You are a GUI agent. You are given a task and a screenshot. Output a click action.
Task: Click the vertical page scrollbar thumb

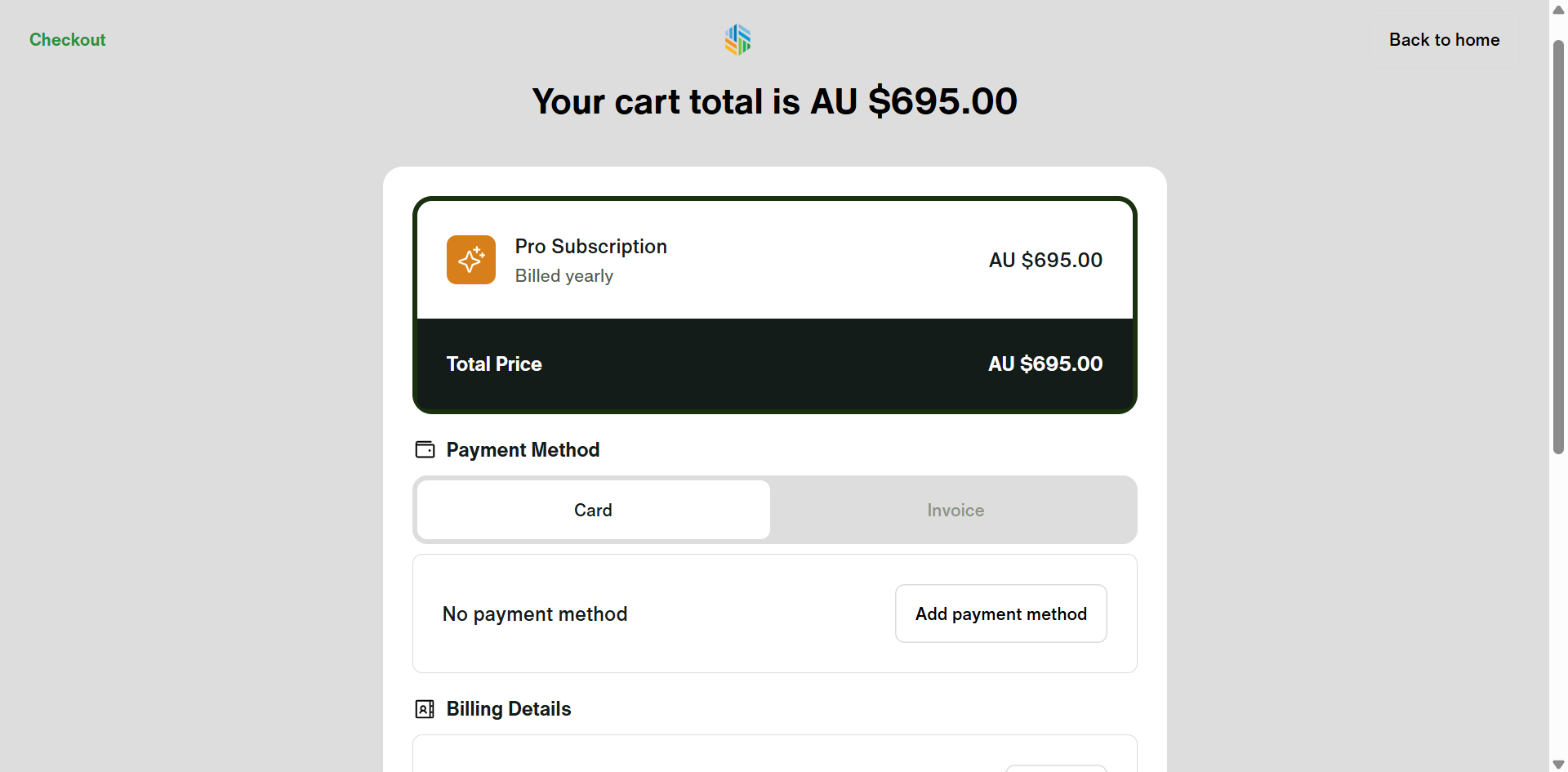pos(1558,245)
